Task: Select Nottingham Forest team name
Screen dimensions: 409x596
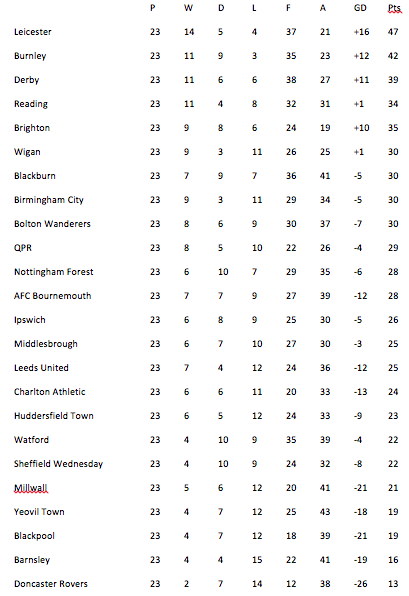Action: [54, 272]
